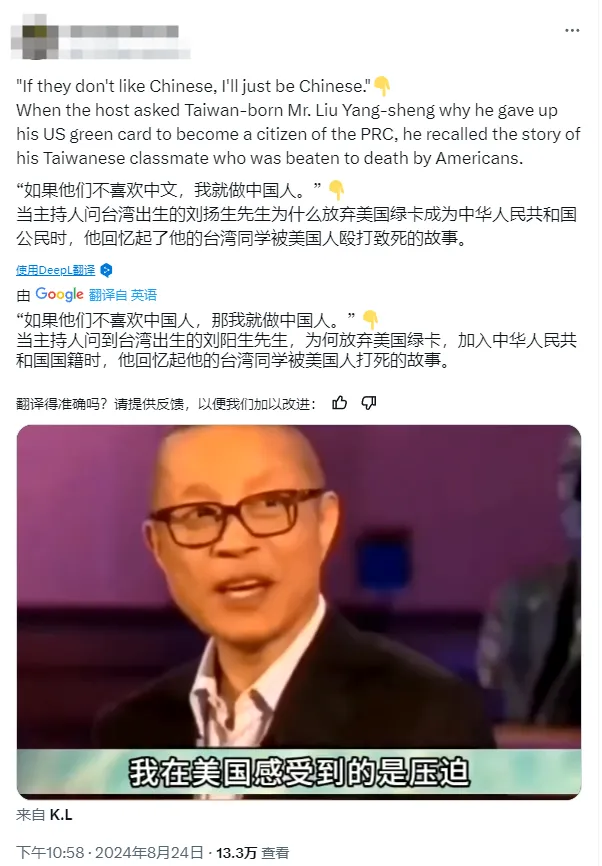Click the thumbs up translation feedback icon
The width and height of the screenshot is (602, 866).
coord(340,403)
